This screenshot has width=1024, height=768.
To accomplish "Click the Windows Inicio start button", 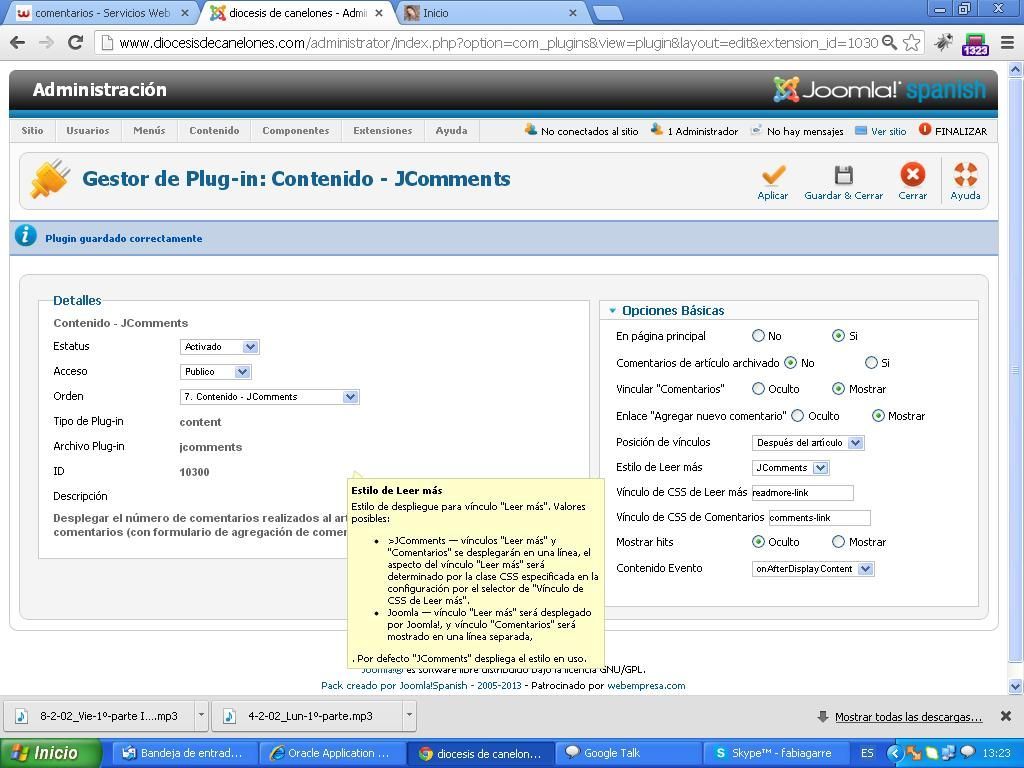I will point(51,753).
